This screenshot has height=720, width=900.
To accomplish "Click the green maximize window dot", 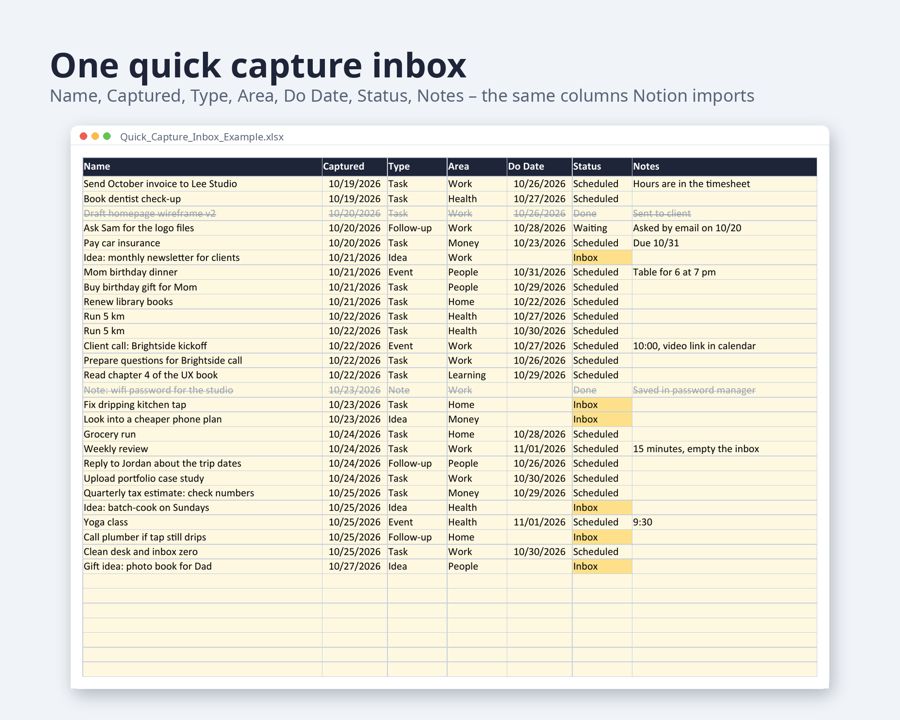I will [x=107, y=136].
